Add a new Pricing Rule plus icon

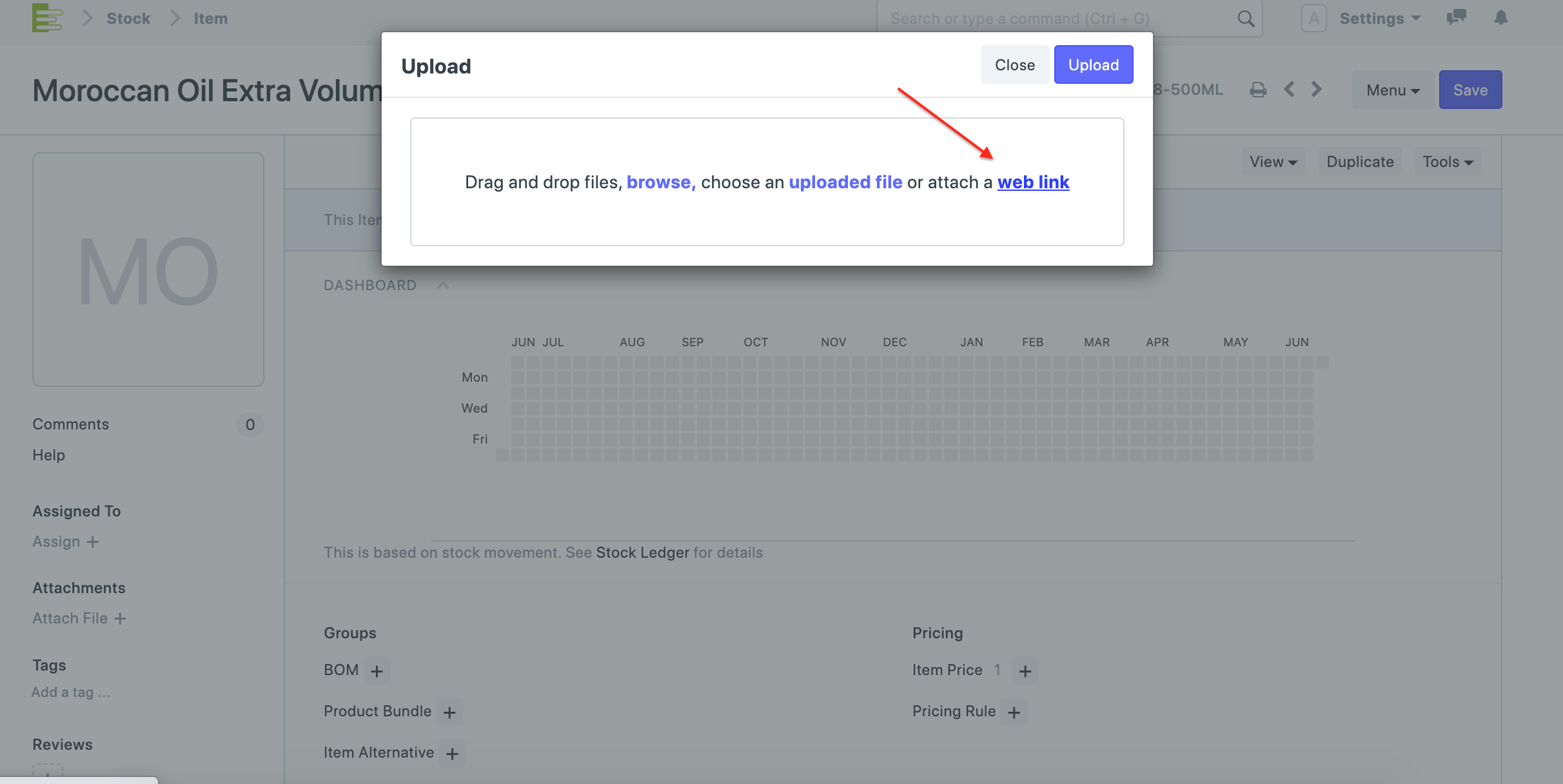(x=1014, y=712)
